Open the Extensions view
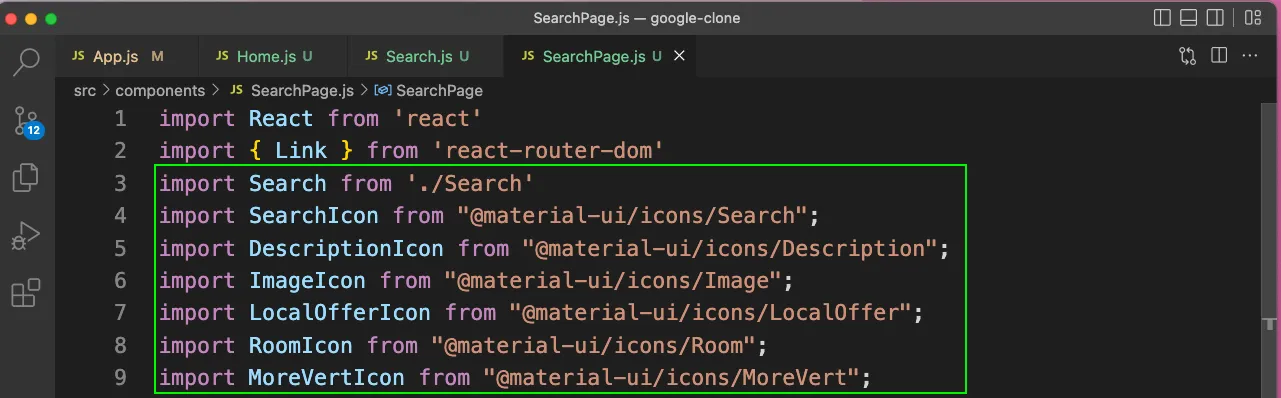 coord(25,294)
